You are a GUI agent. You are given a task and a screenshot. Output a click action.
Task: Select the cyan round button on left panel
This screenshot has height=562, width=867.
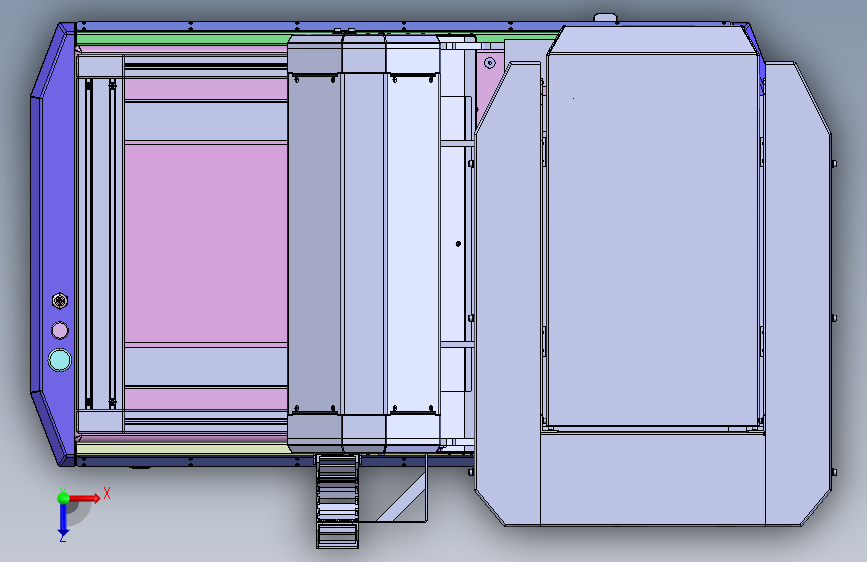click(x=60, y=360)
